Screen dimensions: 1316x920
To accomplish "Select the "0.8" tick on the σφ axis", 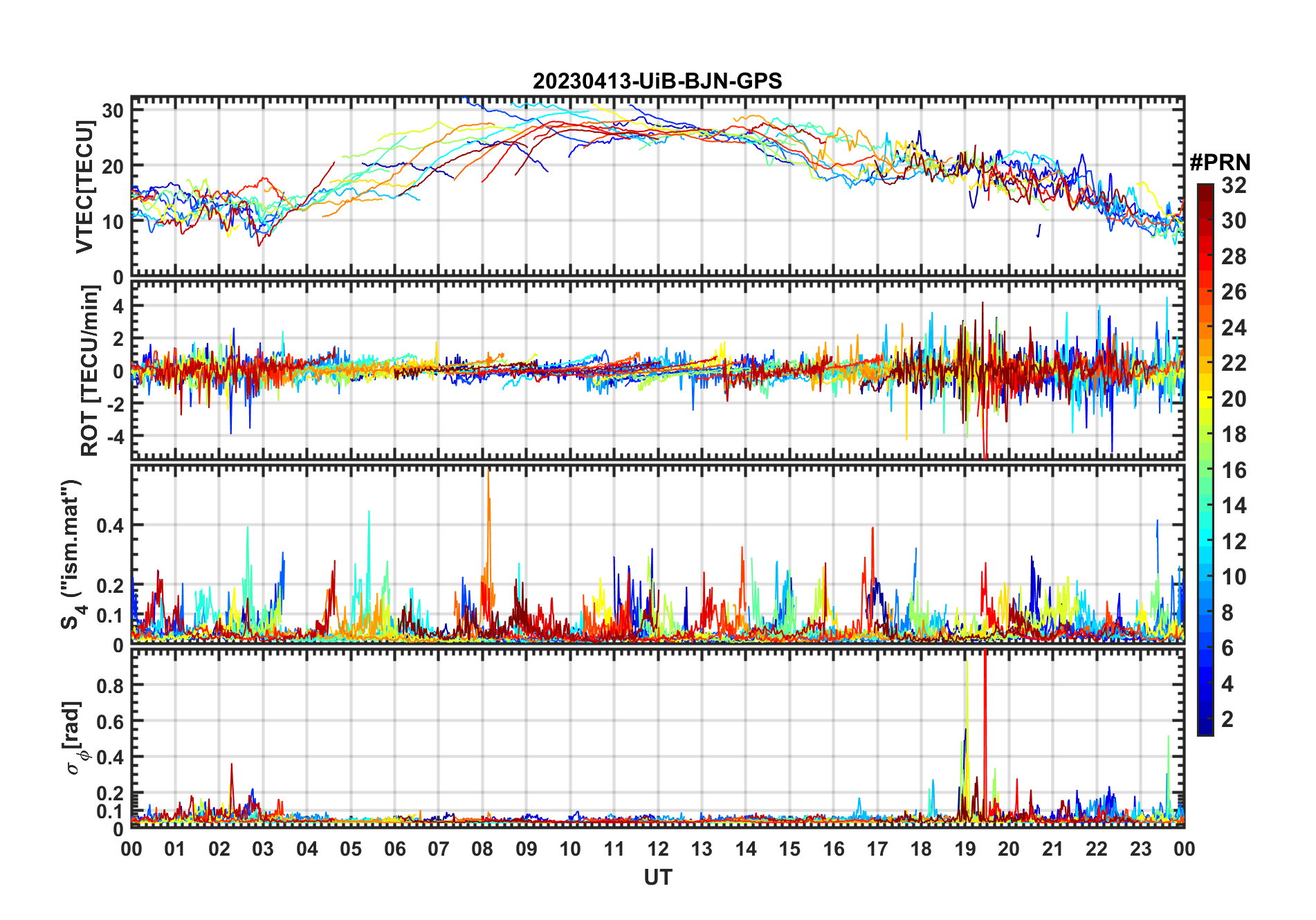I will click(111, 686).
